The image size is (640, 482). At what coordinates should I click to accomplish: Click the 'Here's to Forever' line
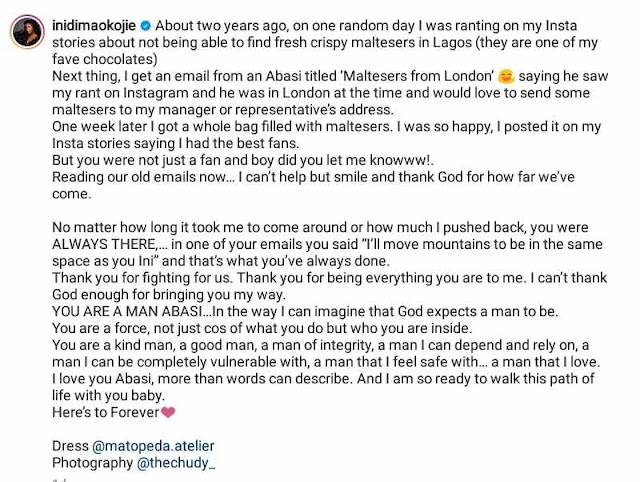tap(105, 412)
